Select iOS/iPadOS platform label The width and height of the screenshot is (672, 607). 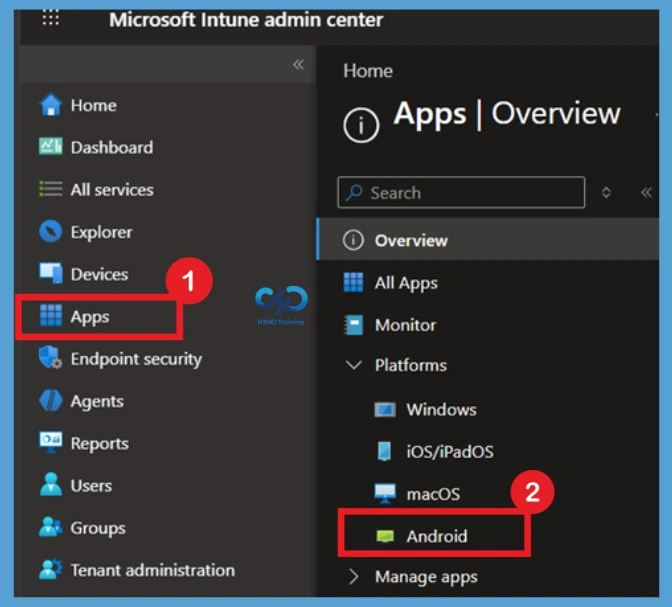(450, 452)
